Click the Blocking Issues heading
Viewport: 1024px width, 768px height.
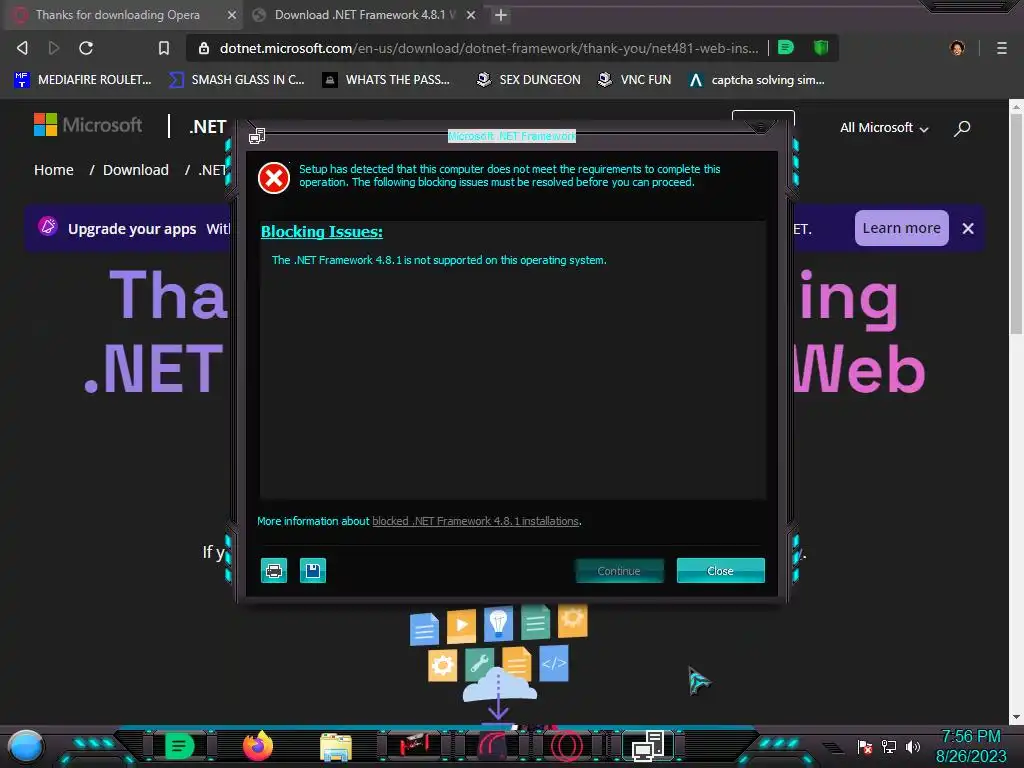click(x=321, y=231)
